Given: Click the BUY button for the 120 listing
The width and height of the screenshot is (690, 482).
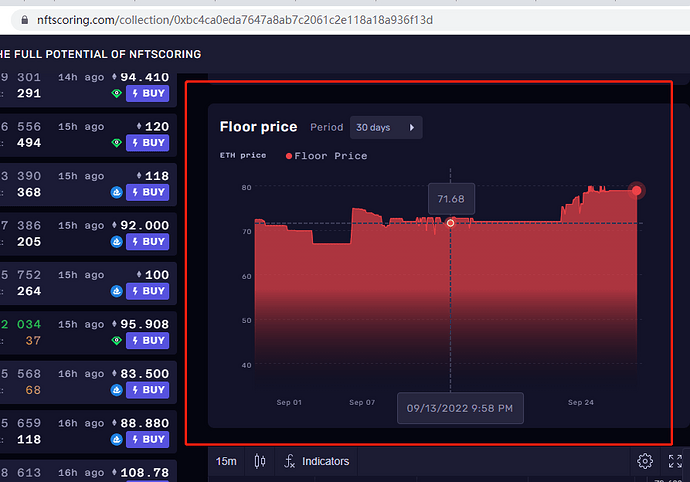Looking at the screenshot, I should [x=147, y=143].
